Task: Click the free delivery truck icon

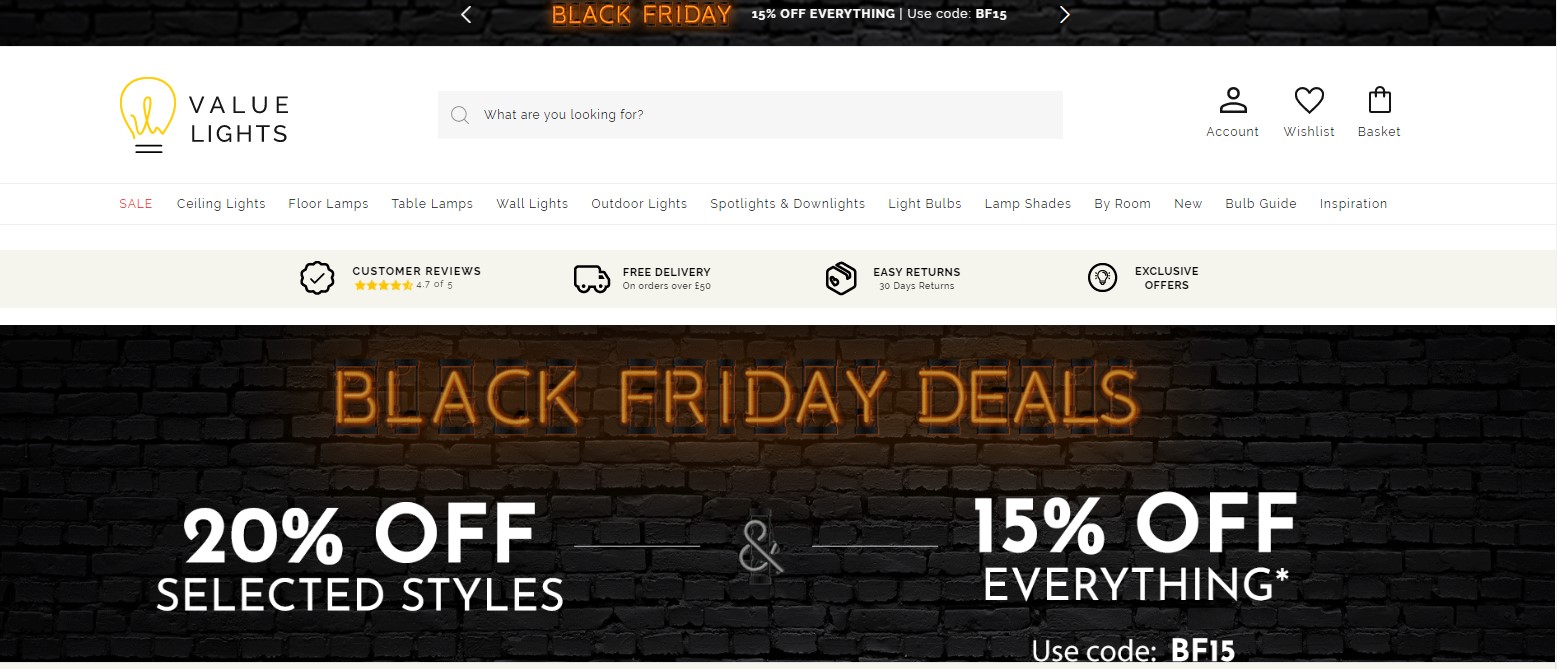Action: click(x=592, y=278)
